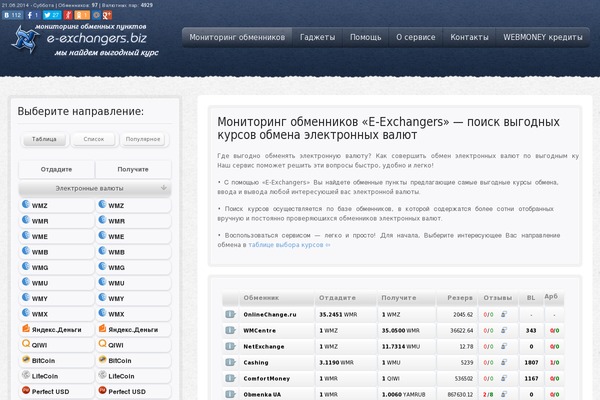Click the Perfect USD icon in Получите column

coord(103,390)
